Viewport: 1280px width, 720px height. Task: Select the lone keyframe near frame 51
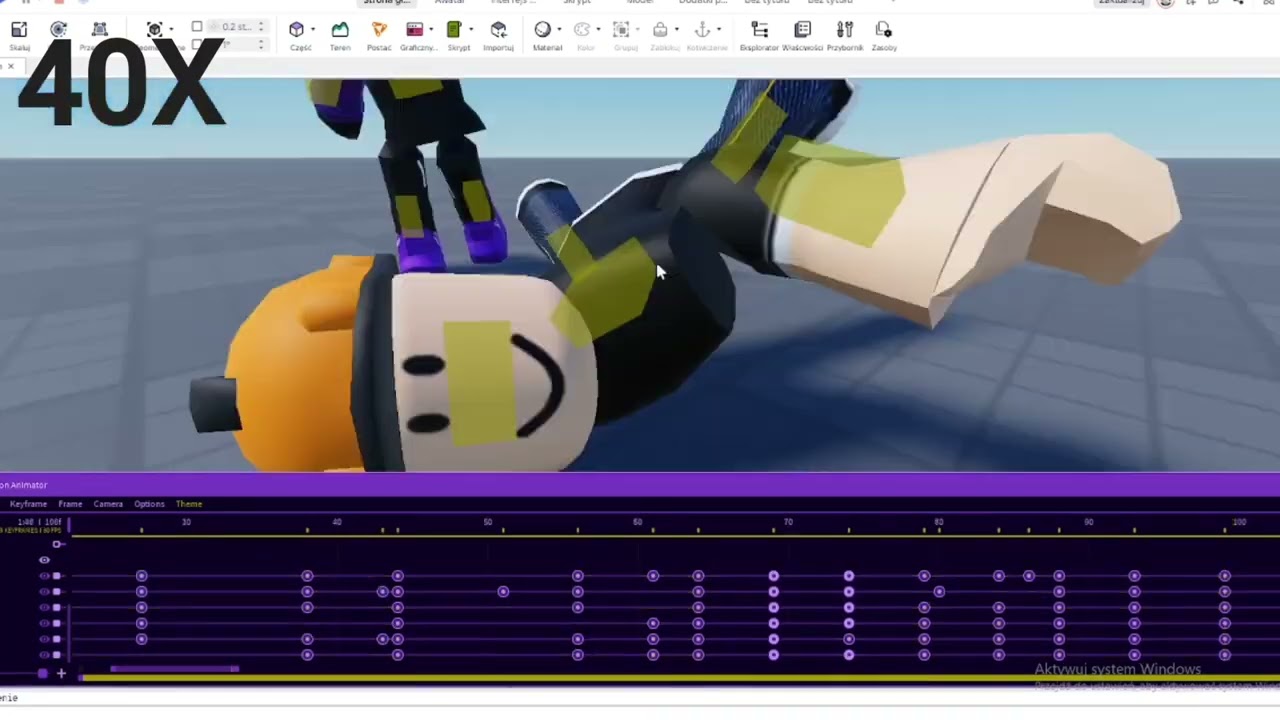(x=503, y=592)
